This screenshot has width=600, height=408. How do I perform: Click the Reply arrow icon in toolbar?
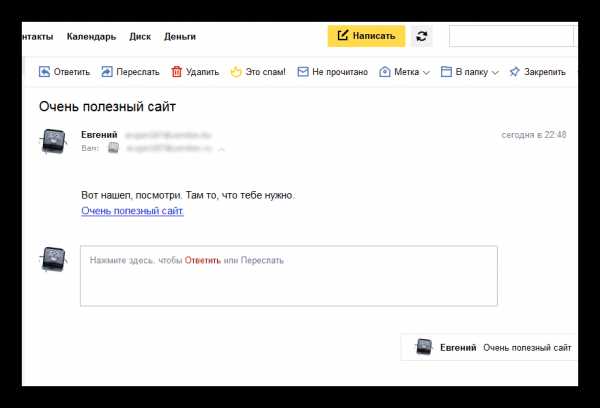[x=44, y=72]
